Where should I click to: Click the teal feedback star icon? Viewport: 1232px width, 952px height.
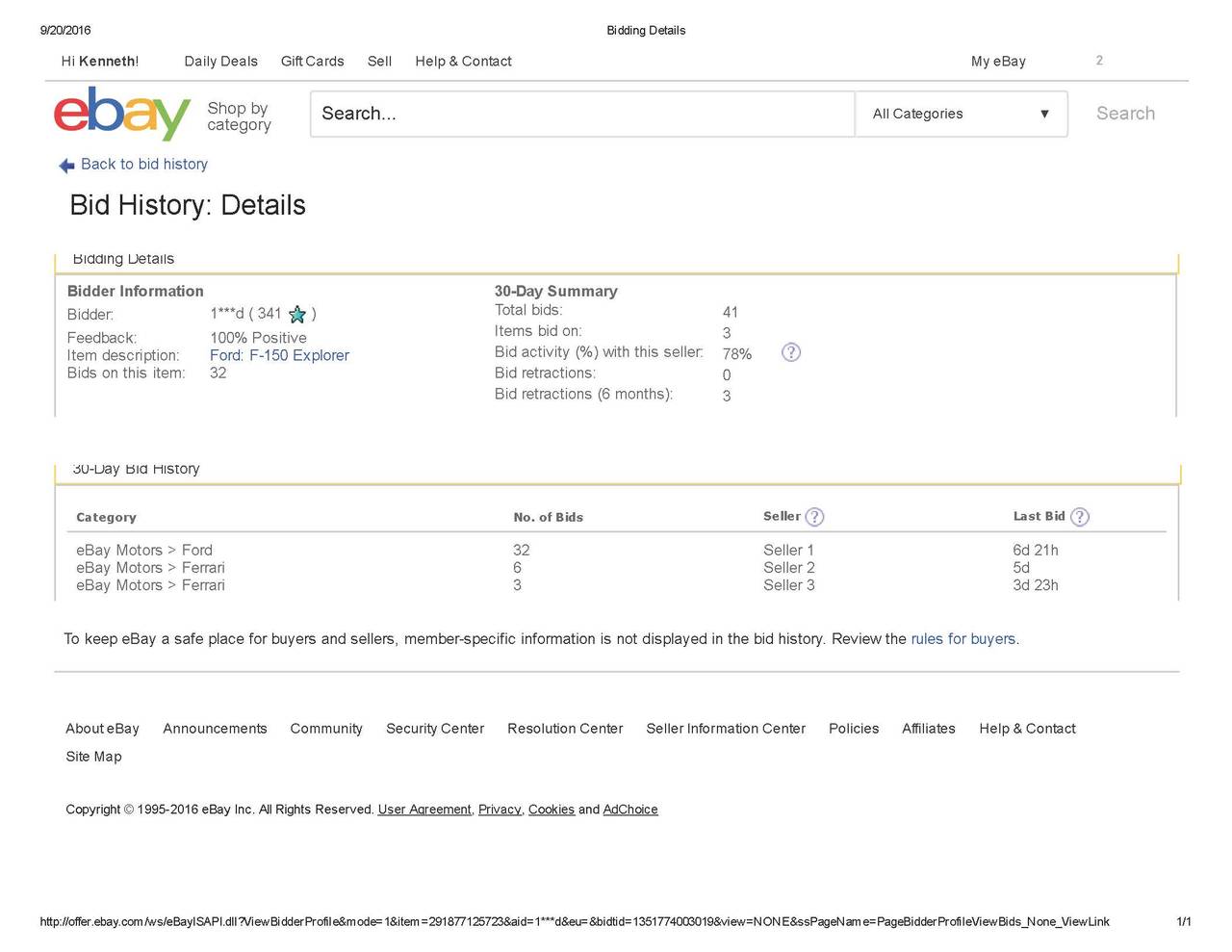coord(297,314)
